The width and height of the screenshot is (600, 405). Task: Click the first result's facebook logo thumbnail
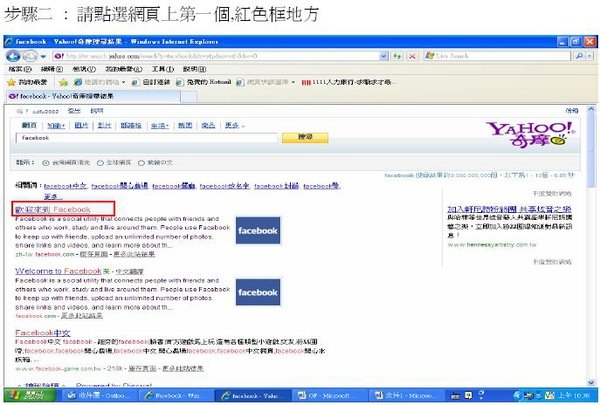pos(258,230)
